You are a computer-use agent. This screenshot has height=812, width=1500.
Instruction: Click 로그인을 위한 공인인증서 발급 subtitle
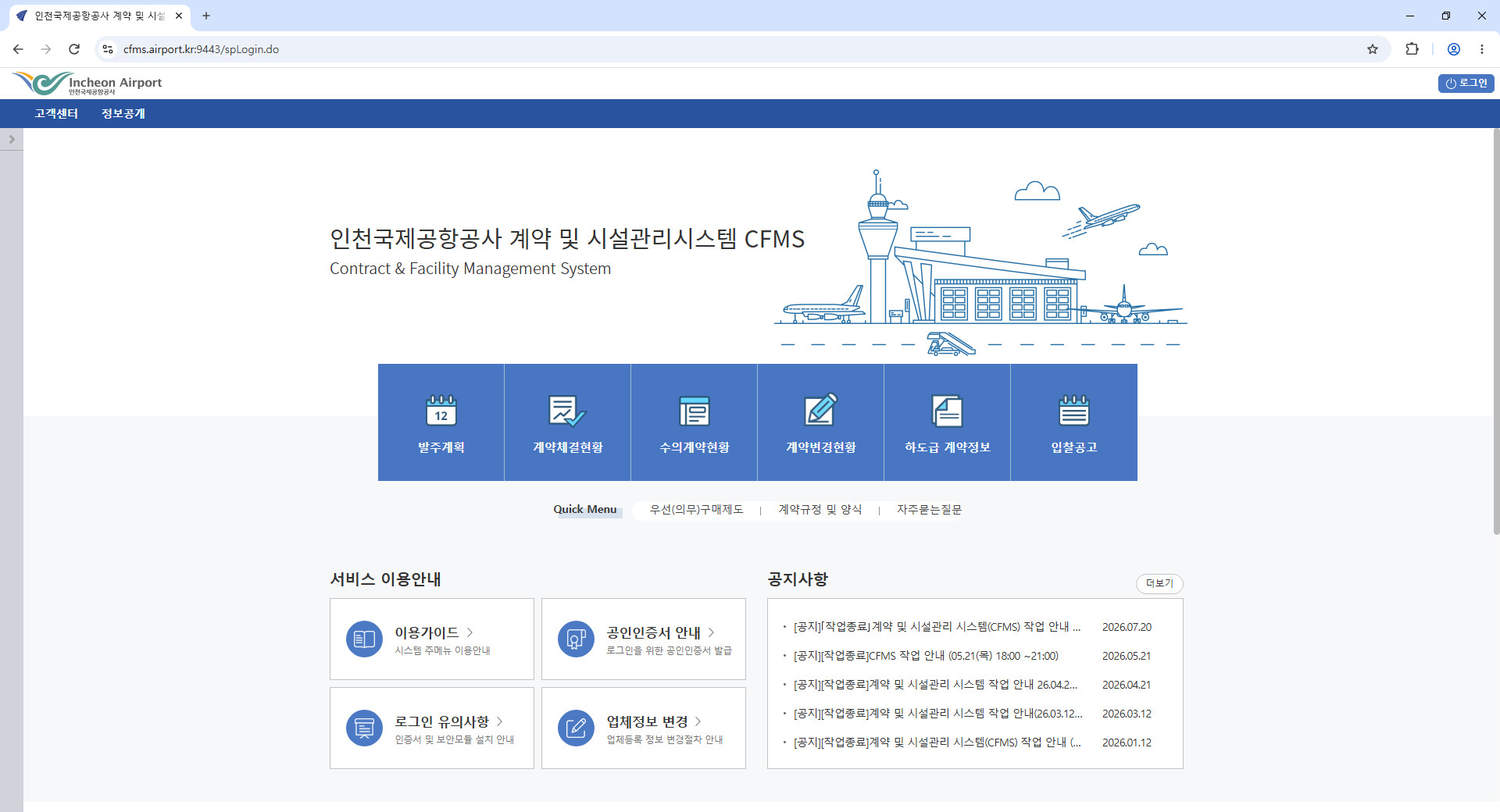pos(669,651)
